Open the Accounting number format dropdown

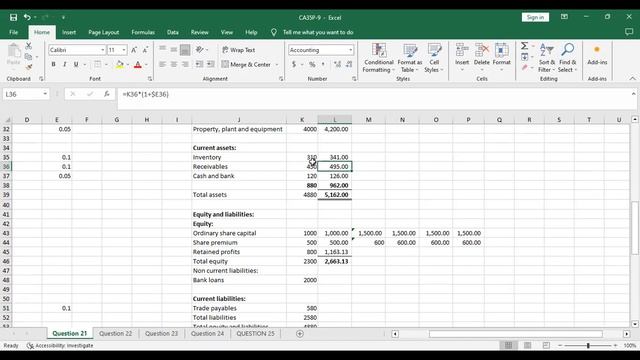(x=350, y=50)
